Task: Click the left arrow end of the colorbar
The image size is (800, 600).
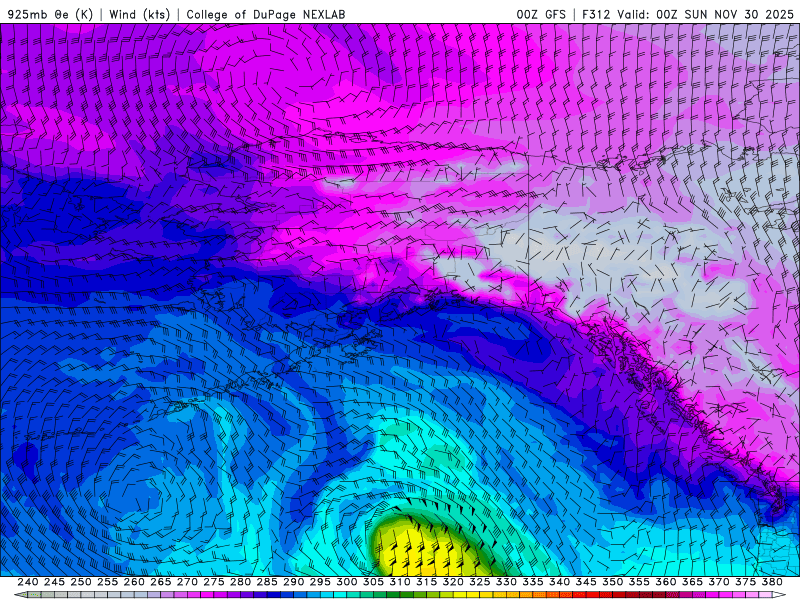Action: 21,595
